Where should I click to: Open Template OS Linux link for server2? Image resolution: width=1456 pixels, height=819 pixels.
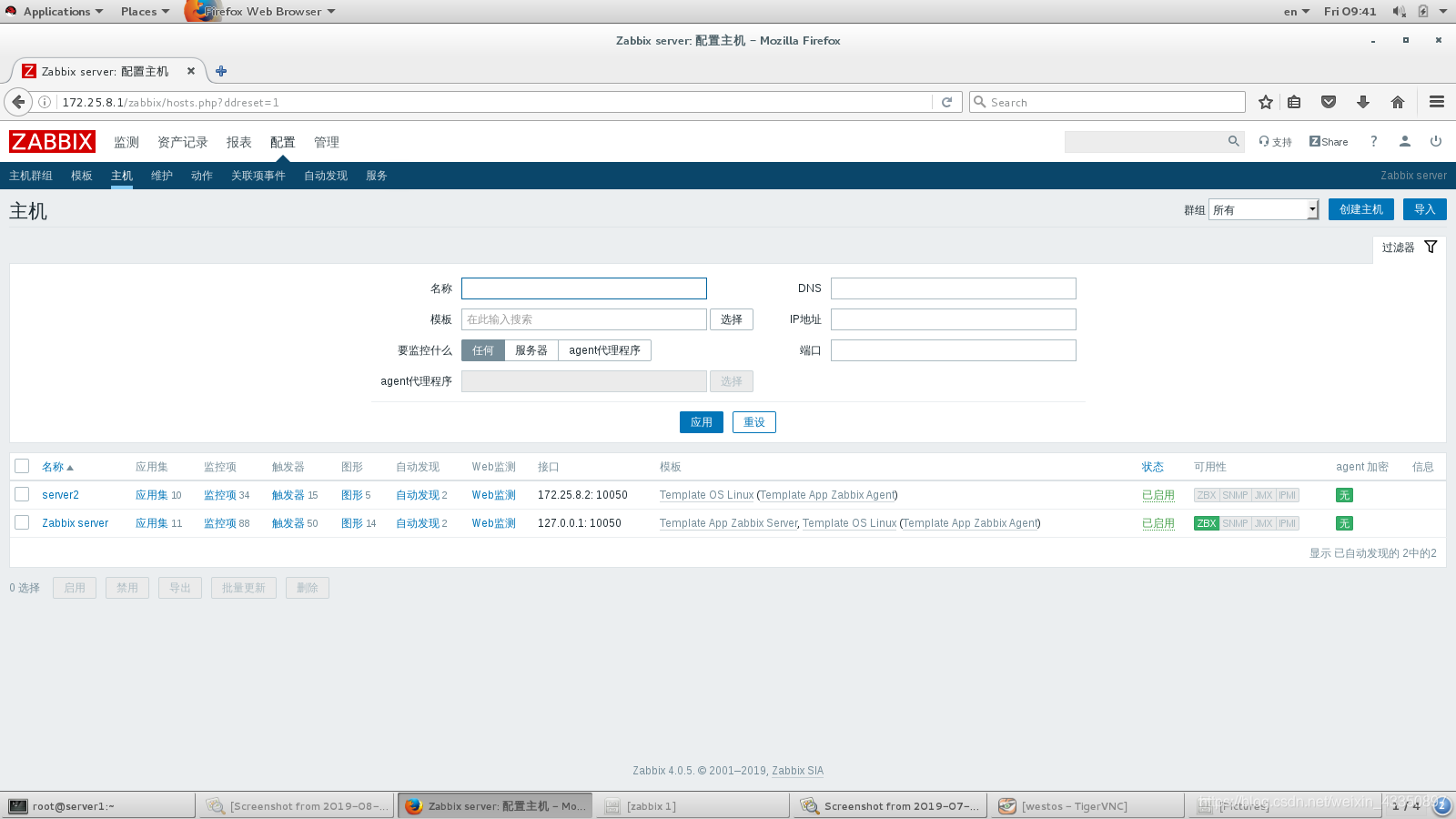click(x=706, y=495)
